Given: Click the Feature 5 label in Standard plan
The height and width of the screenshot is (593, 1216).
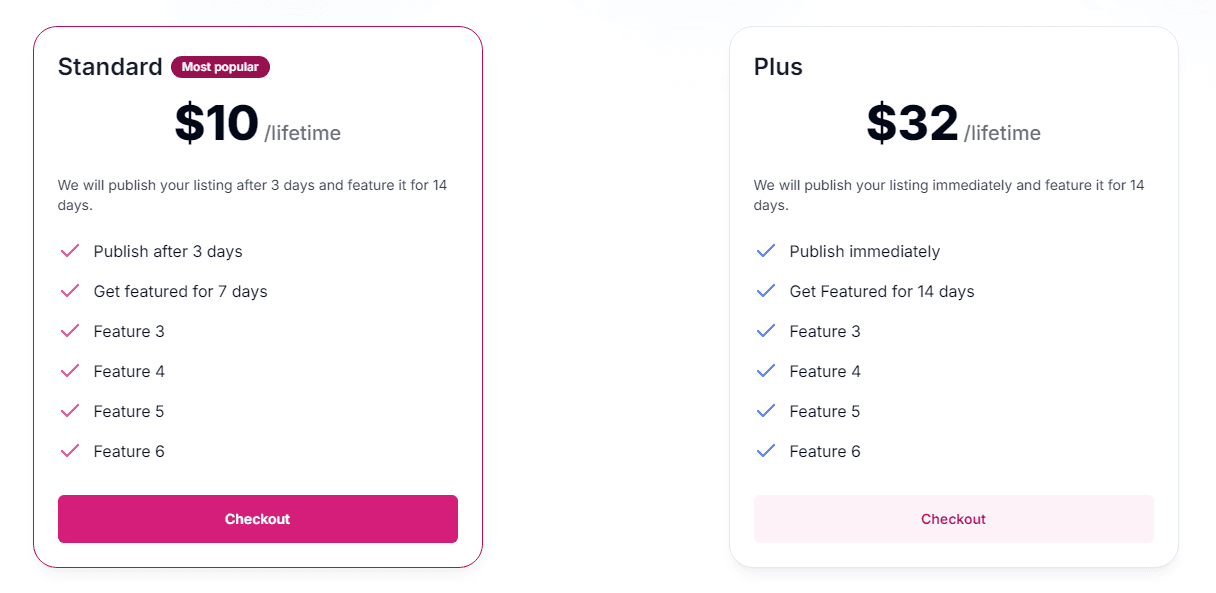Looking at the screenshot, I should point(128,411).
